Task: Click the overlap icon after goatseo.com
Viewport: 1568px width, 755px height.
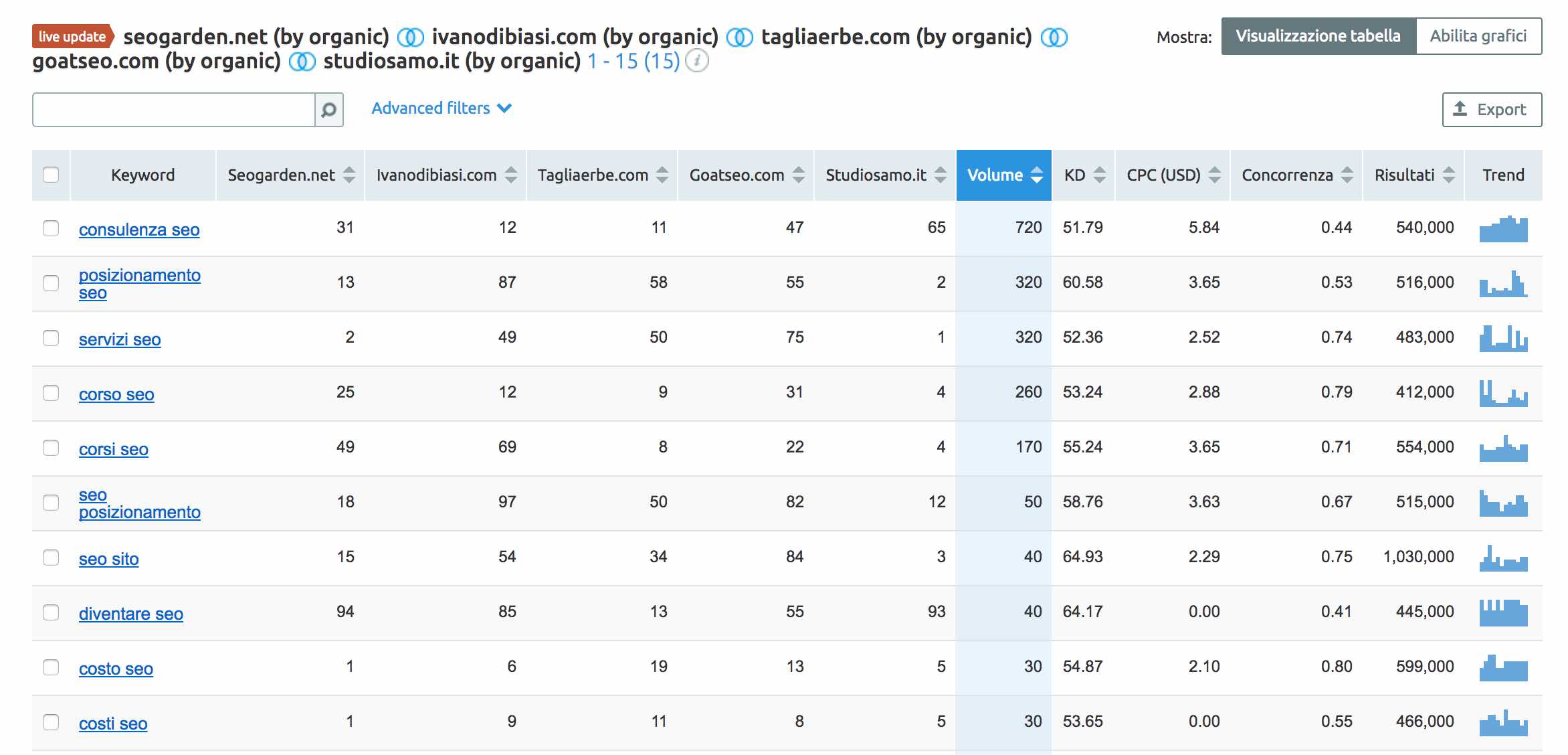Action: point(302,62)
